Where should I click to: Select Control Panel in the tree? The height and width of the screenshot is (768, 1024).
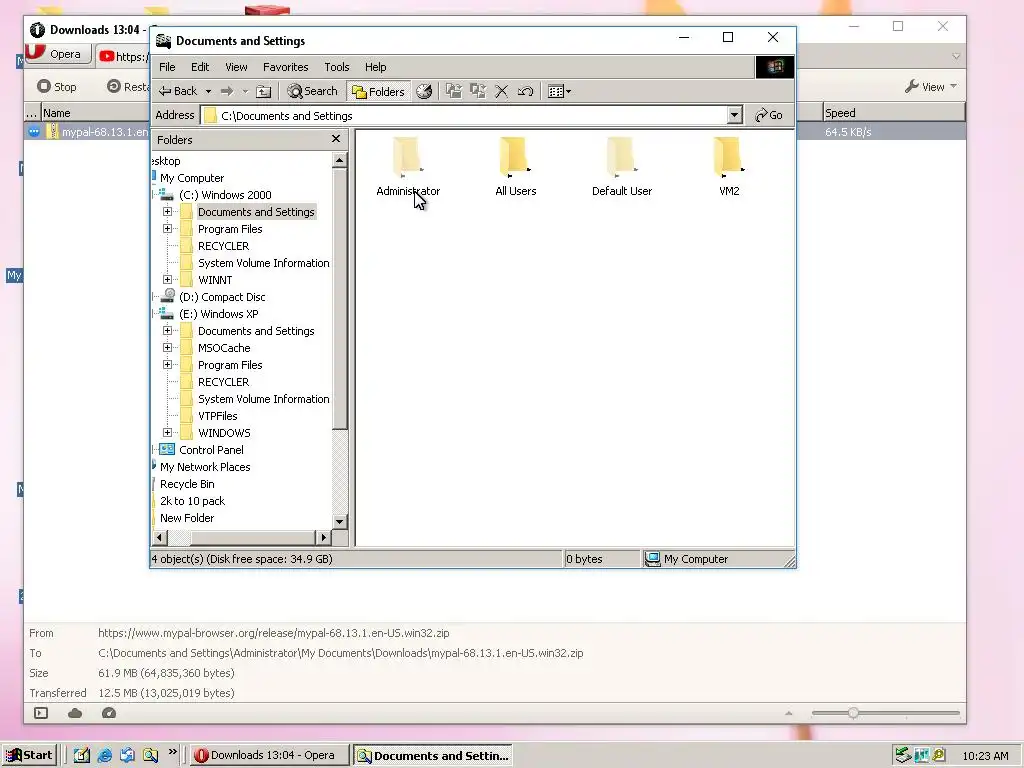[x=211, y=449]
